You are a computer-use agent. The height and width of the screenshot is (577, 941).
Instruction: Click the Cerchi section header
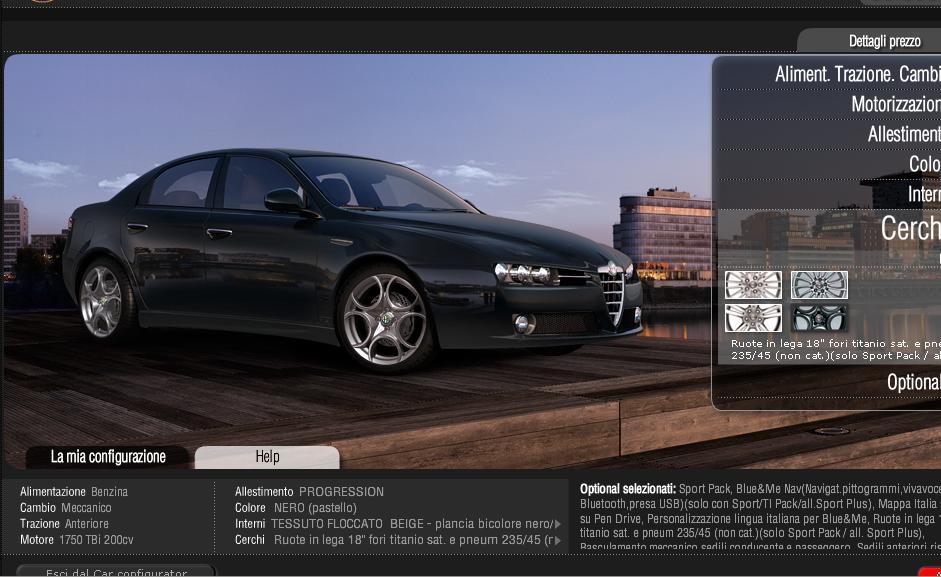pos(909,228)
